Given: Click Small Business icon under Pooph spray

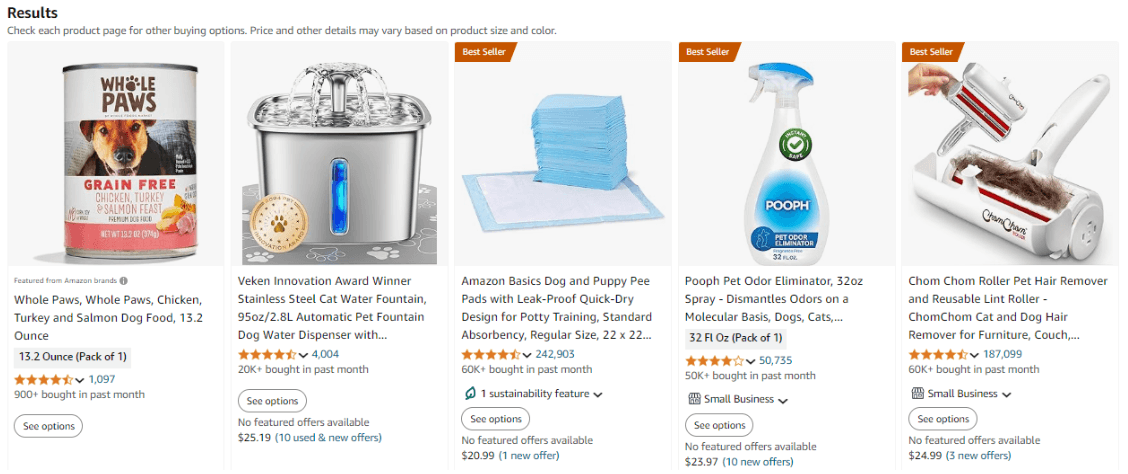Looking at the screenshot, I should [694, 399].
